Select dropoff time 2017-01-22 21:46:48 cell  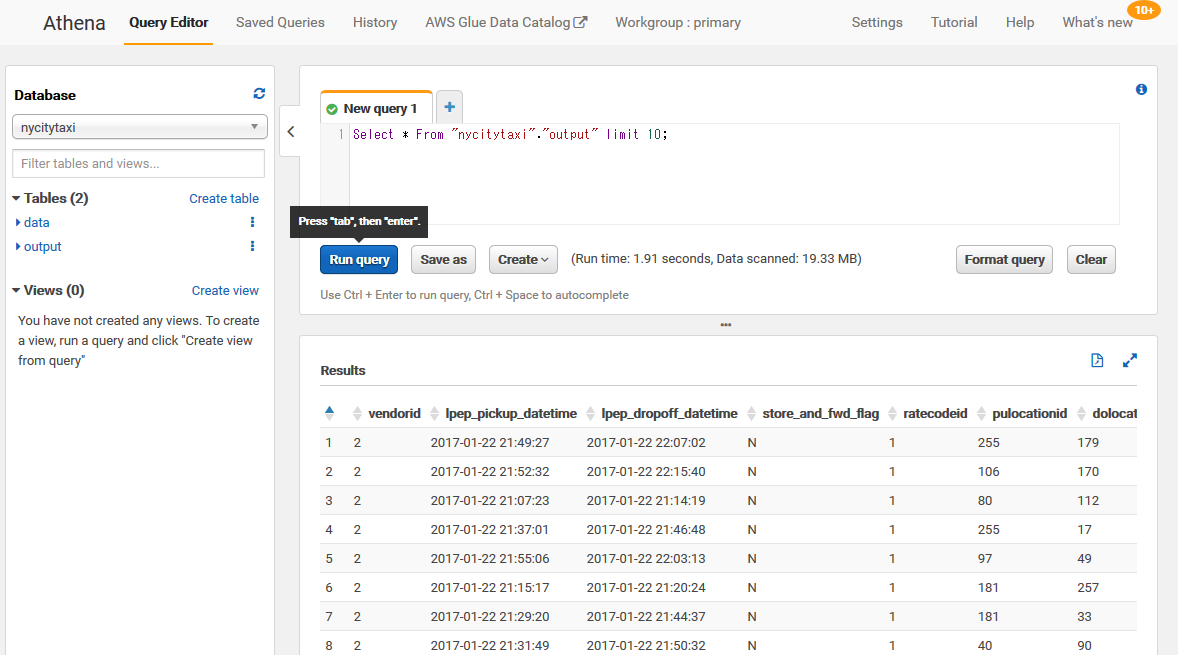pyautogui.click(x=646, y=529)
